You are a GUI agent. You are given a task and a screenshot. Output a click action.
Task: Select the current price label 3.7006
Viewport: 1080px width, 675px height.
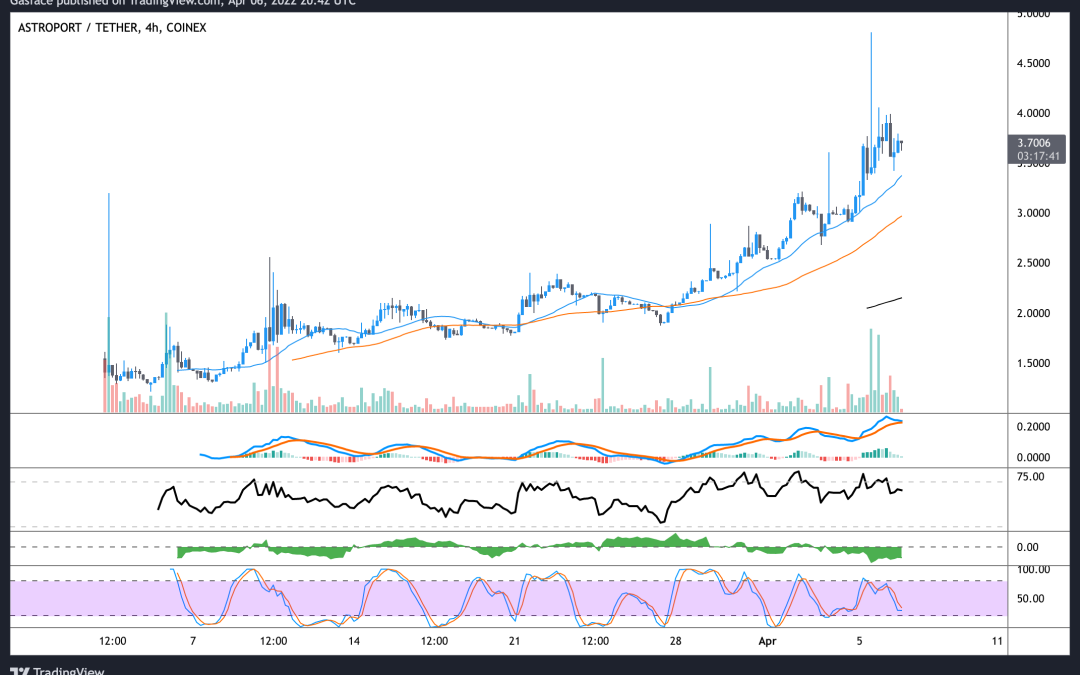click(x=1034, y=143)
